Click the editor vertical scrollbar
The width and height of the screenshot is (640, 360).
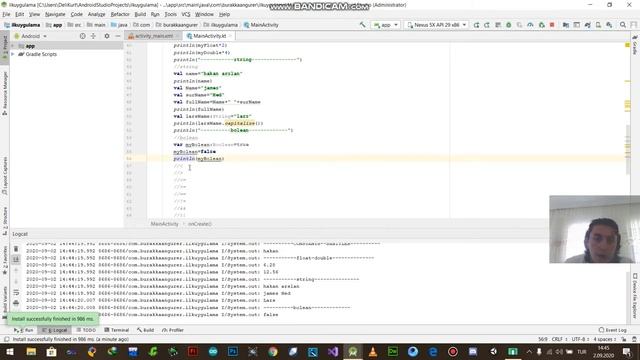pos(627,149)
